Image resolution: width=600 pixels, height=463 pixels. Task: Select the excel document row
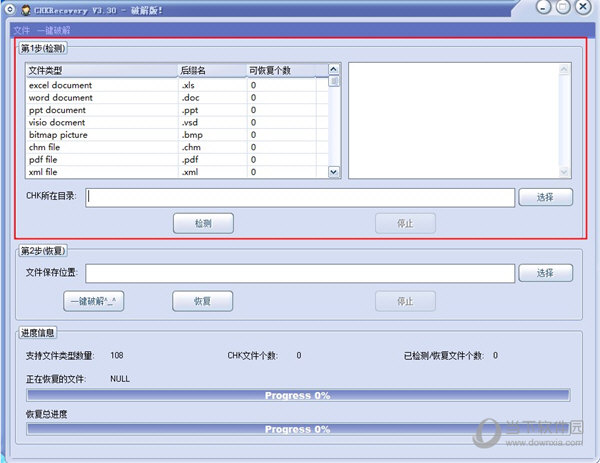tap(177, 85)
